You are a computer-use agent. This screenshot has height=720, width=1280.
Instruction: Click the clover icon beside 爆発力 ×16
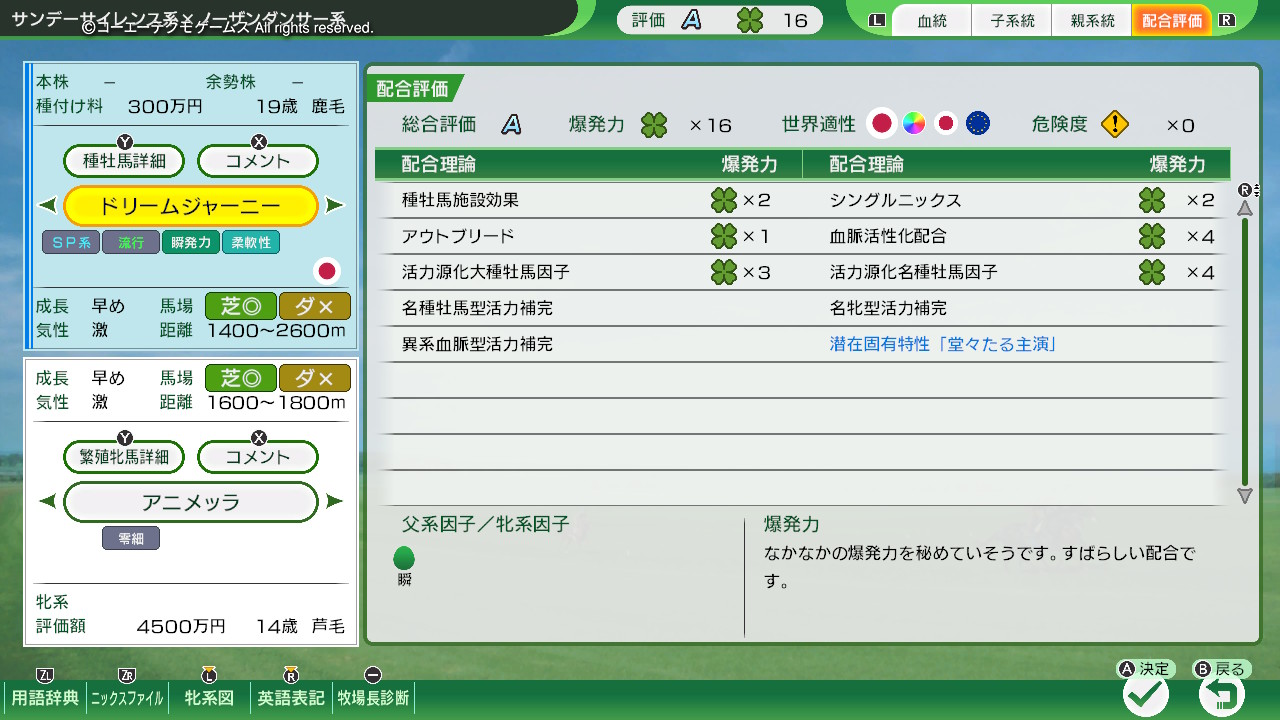(654, 125)
